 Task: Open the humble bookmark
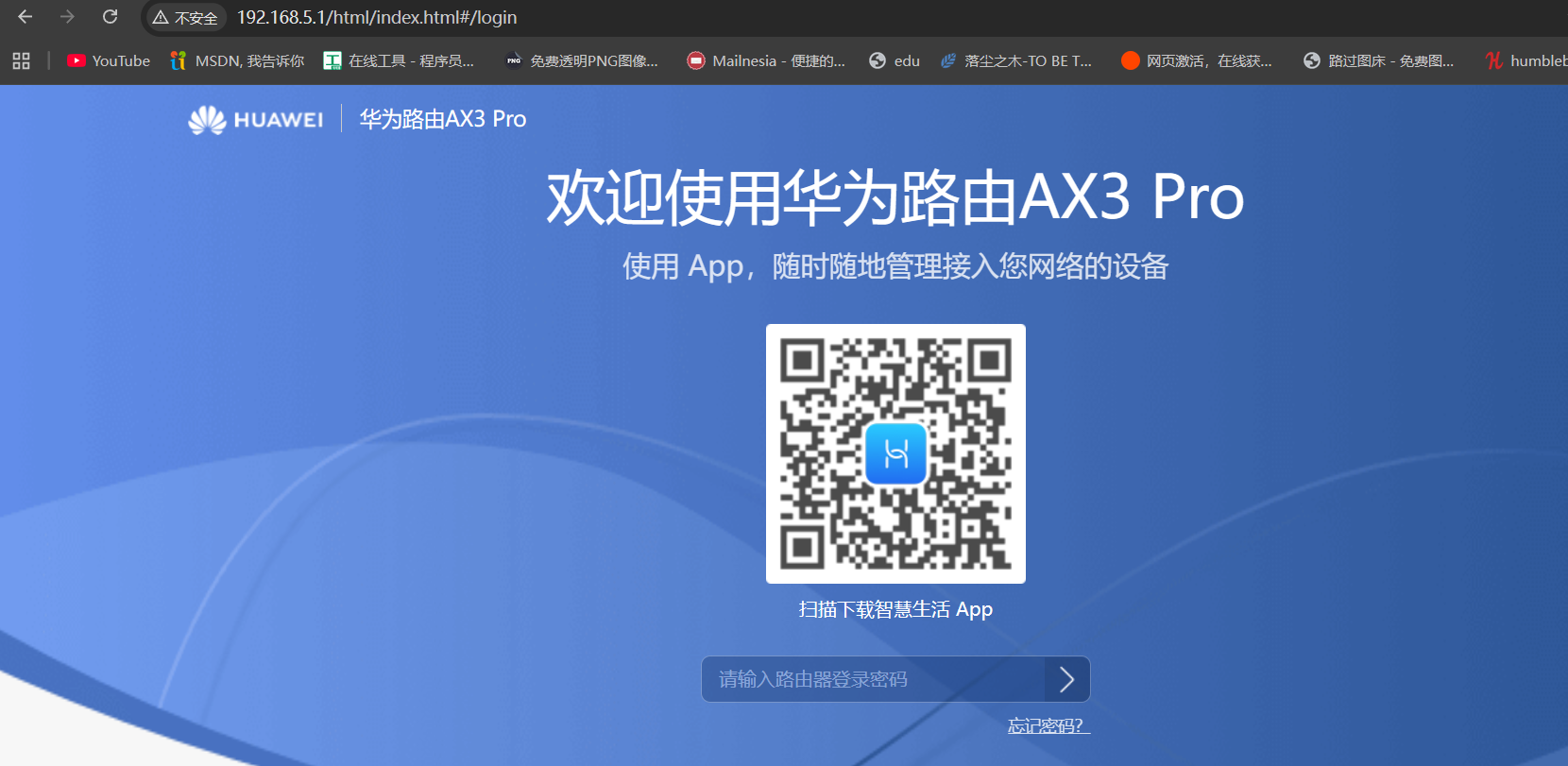point(1525,60)
